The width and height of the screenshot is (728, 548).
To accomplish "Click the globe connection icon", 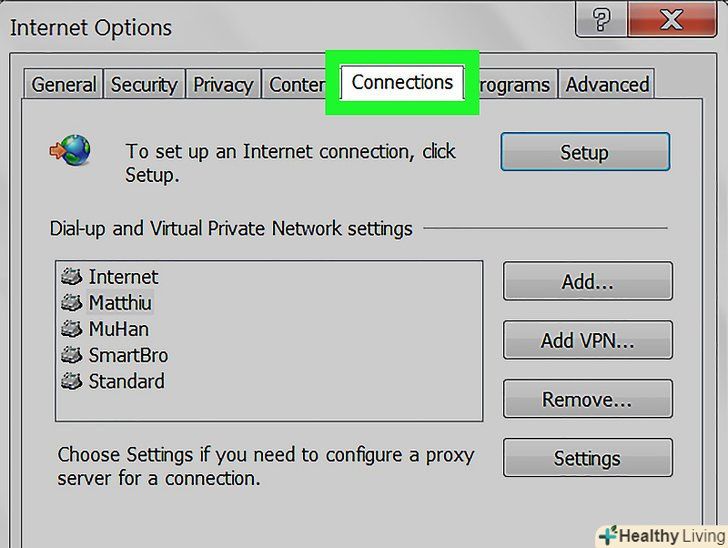I will tap(71, 151).
